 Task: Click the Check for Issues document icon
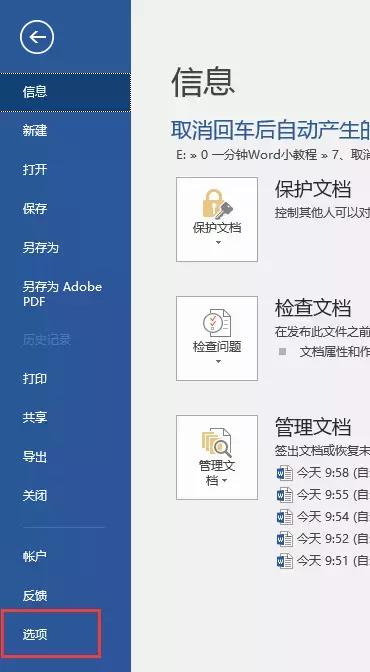point(217,323)
